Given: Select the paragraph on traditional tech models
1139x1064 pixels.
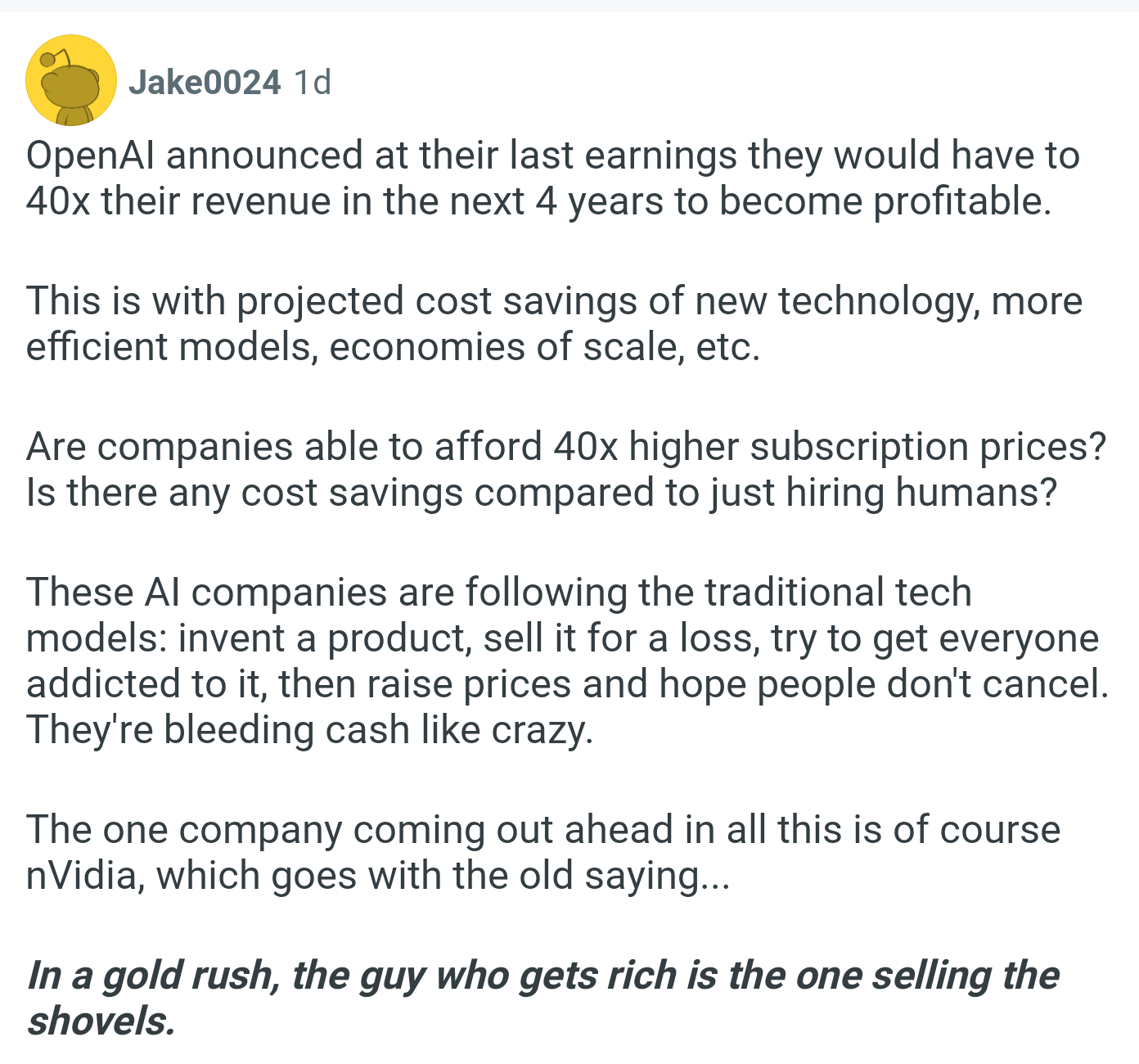Looking at the screenshot, I should (567, 660).
